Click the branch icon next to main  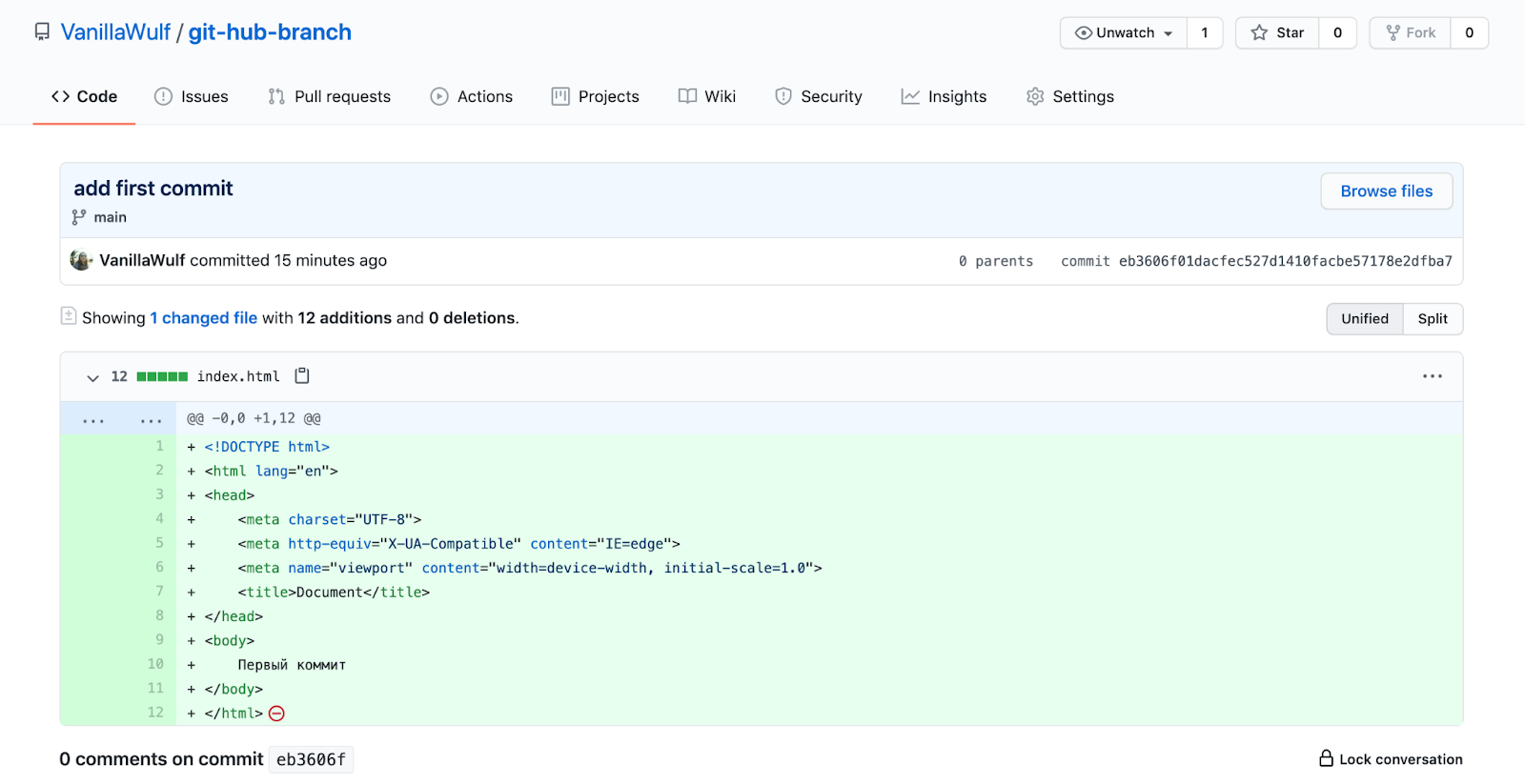[79, 217]
